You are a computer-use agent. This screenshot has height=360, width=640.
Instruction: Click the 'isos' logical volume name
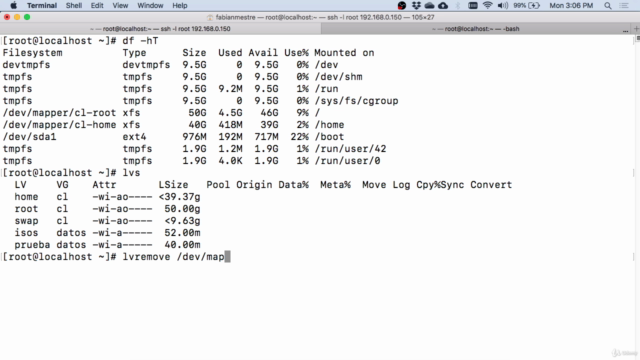tap(26, 233)
